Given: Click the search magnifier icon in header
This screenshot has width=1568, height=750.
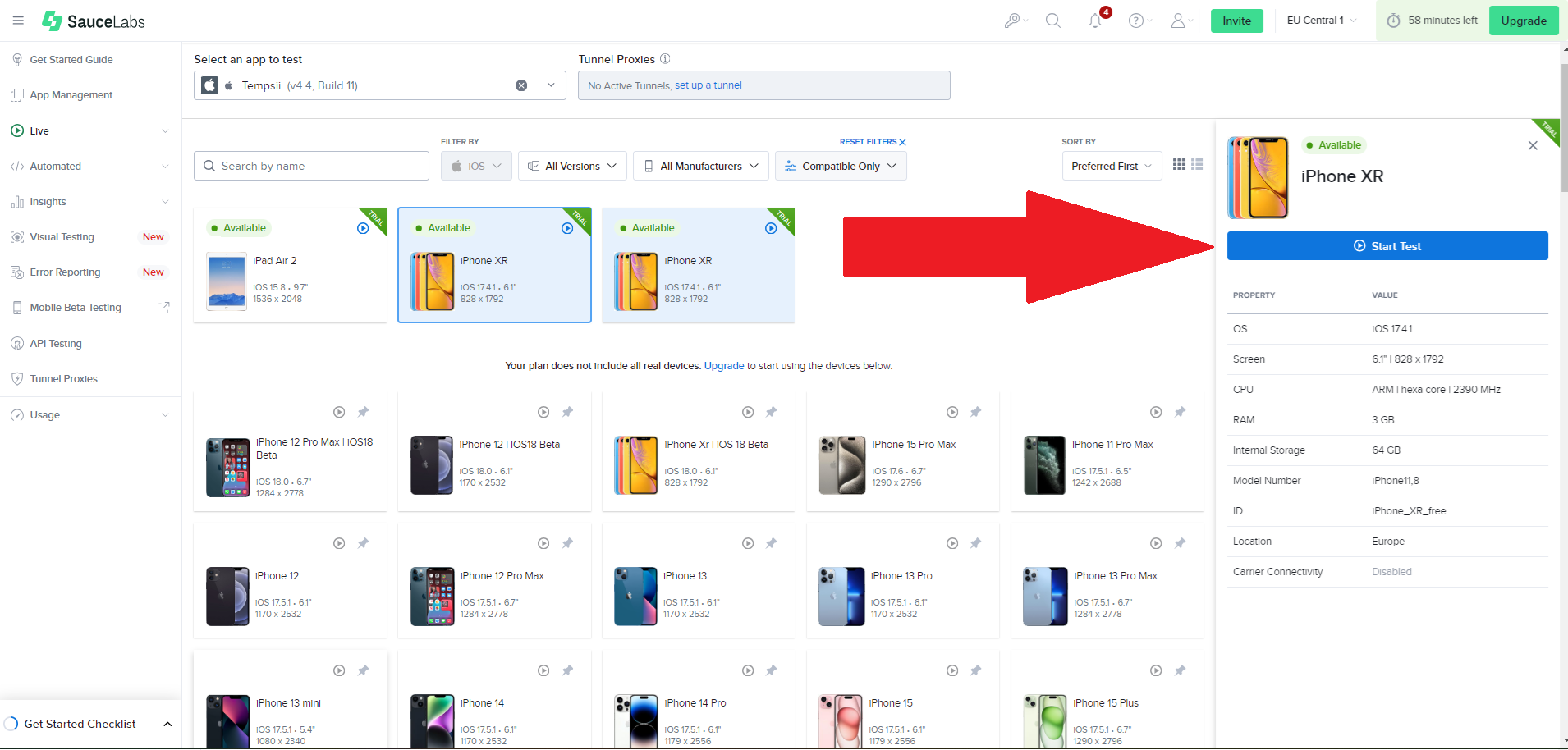Looking at the screenshot, I should coord(1053,21).
